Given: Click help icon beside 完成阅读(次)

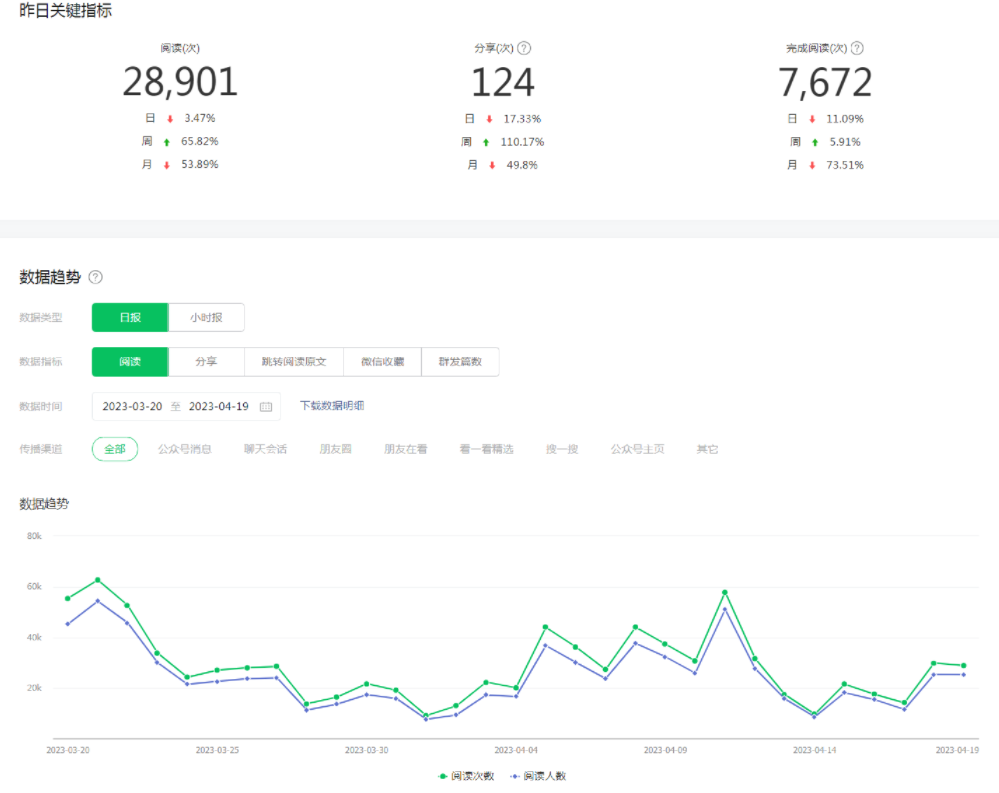Looking at the screenshot, I should (857, 48).
